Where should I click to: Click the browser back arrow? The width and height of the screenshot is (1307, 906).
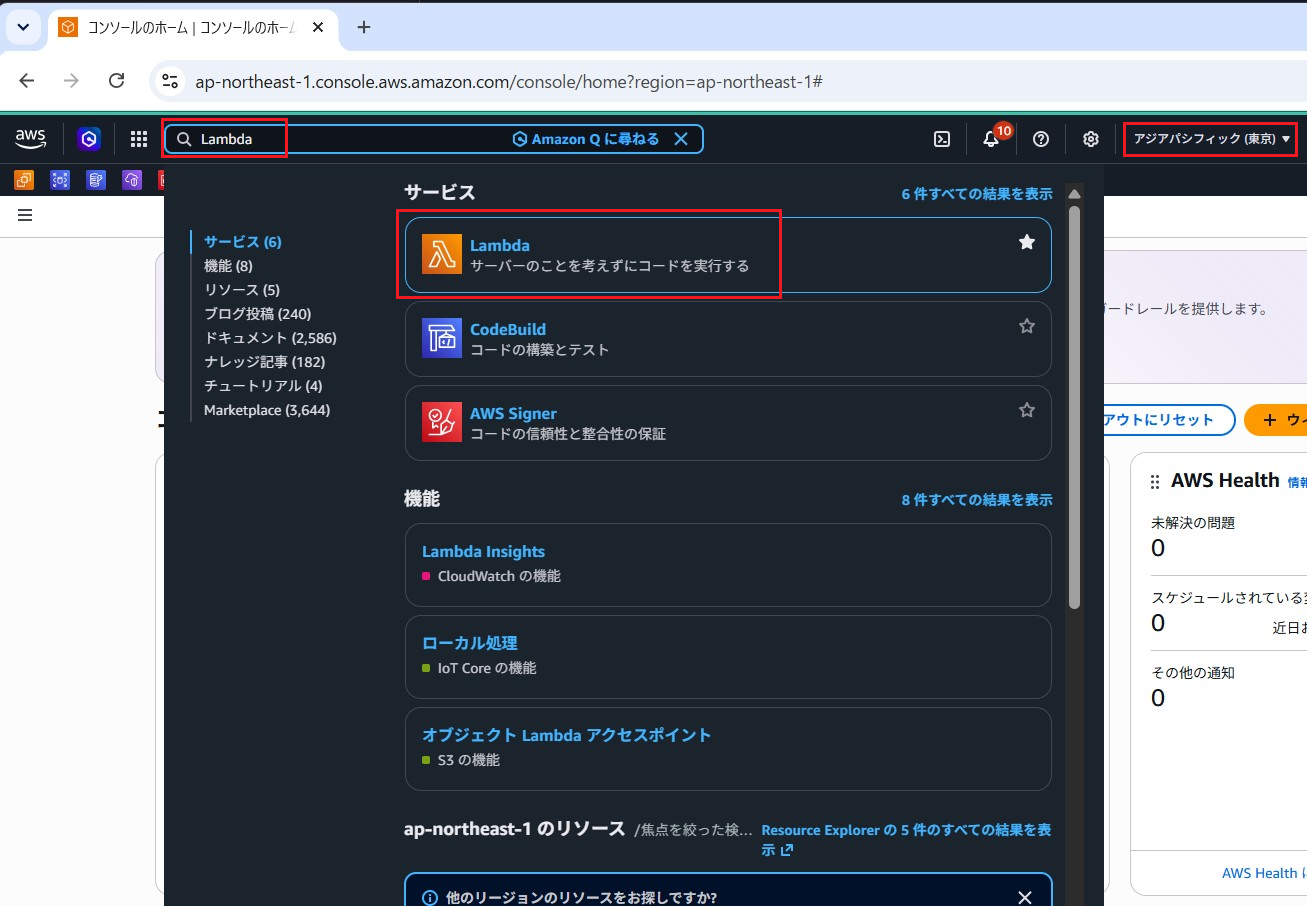(27, 81)
